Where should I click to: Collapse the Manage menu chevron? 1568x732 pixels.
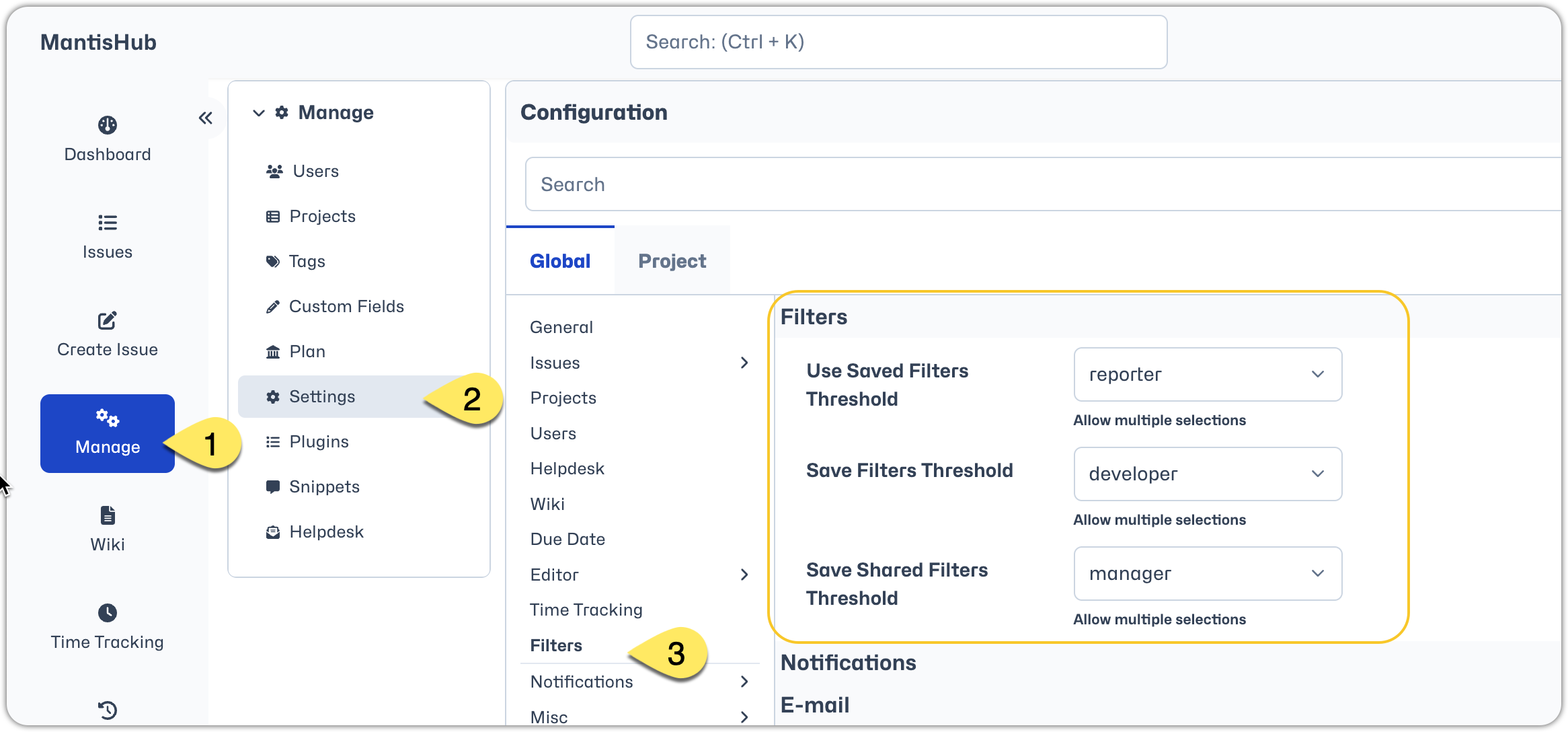pos(259,113)
